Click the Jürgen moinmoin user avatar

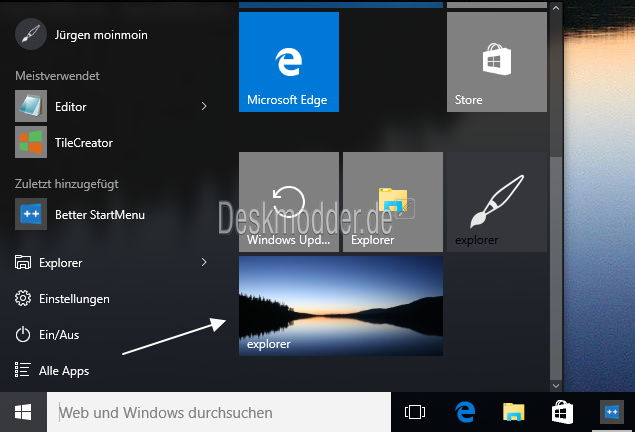pyautogui.click(x=31, y=34)
